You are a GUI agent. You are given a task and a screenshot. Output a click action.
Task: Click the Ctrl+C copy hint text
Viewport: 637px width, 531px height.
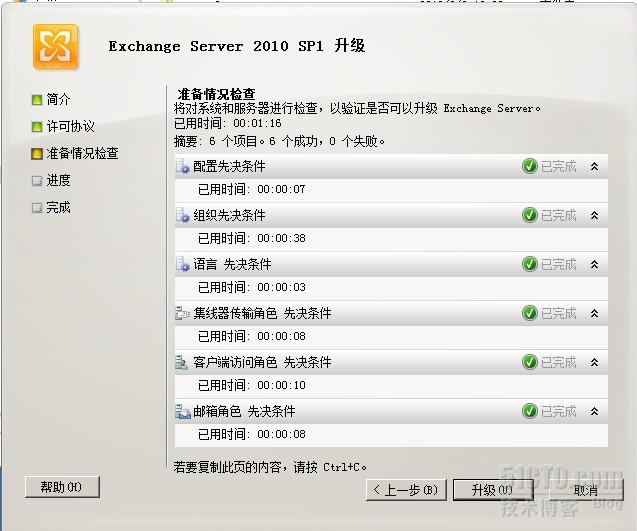[x=270, y=467]
